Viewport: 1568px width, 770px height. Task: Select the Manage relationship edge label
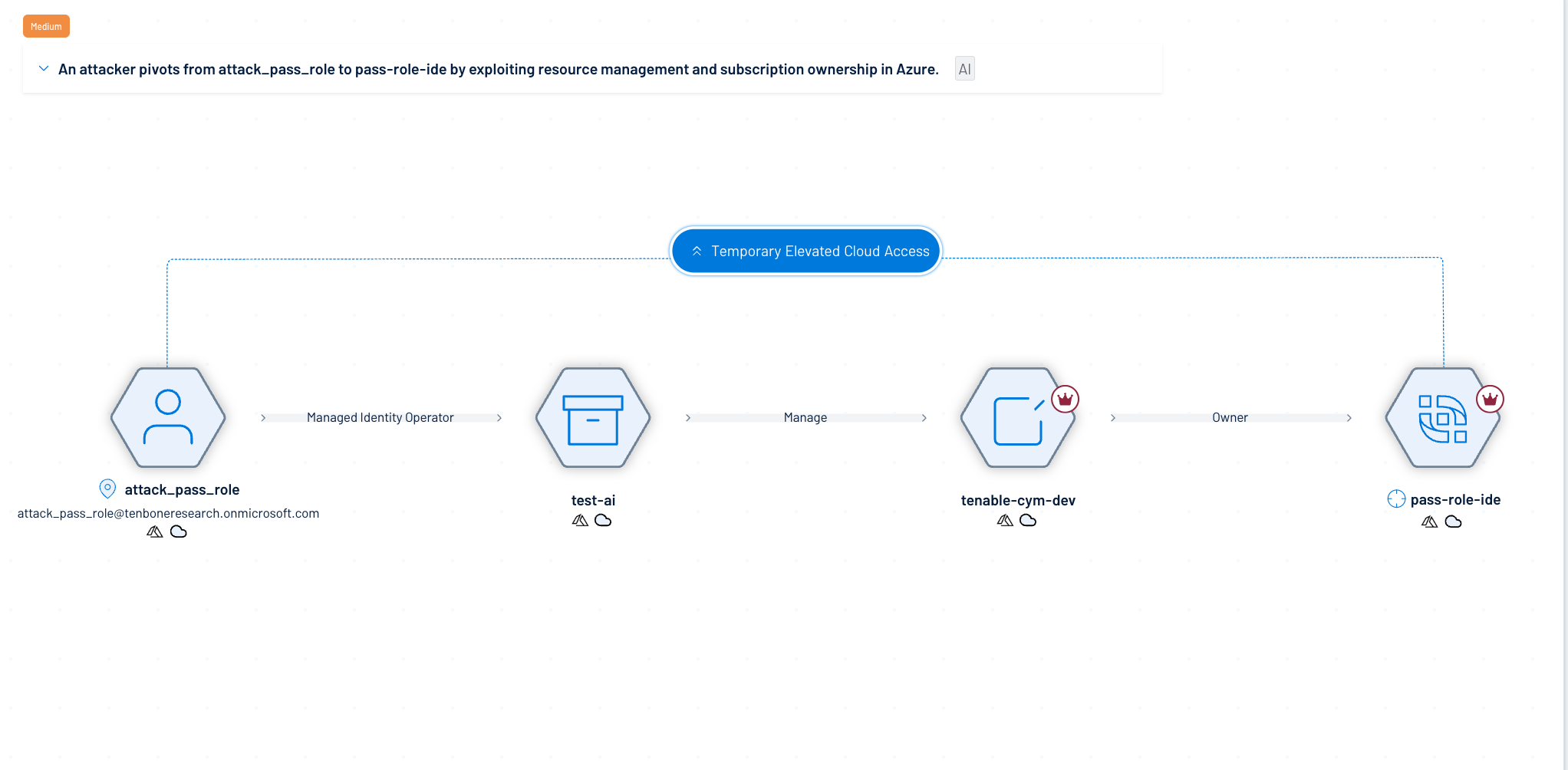(805, 418)
